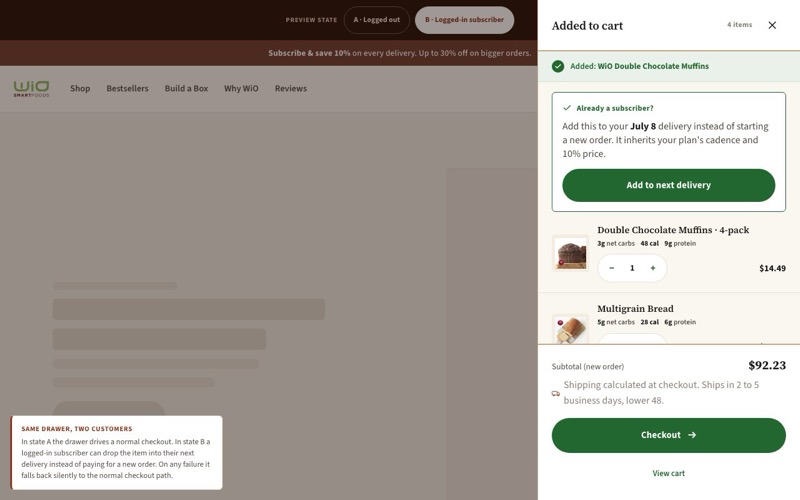
Task: Go to Bestsellers
Action: (128, 88)
